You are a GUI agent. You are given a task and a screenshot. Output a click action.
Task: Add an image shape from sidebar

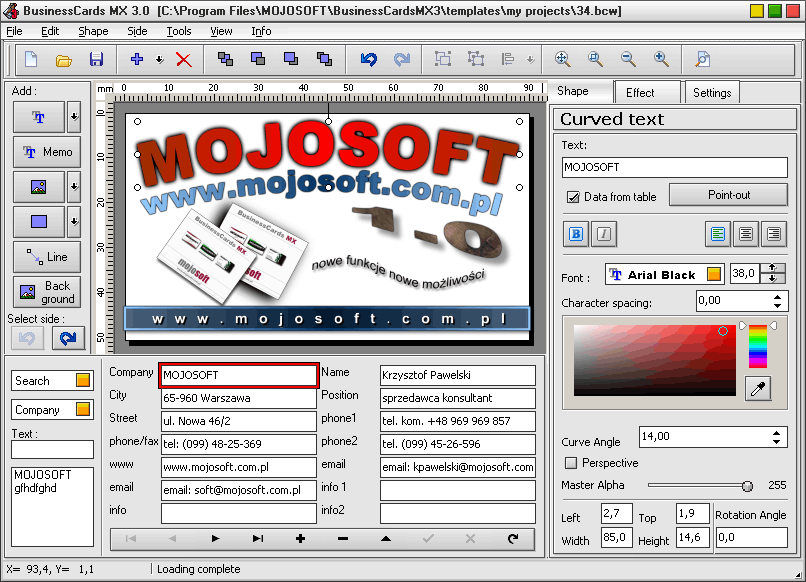[x=39, y=187]
